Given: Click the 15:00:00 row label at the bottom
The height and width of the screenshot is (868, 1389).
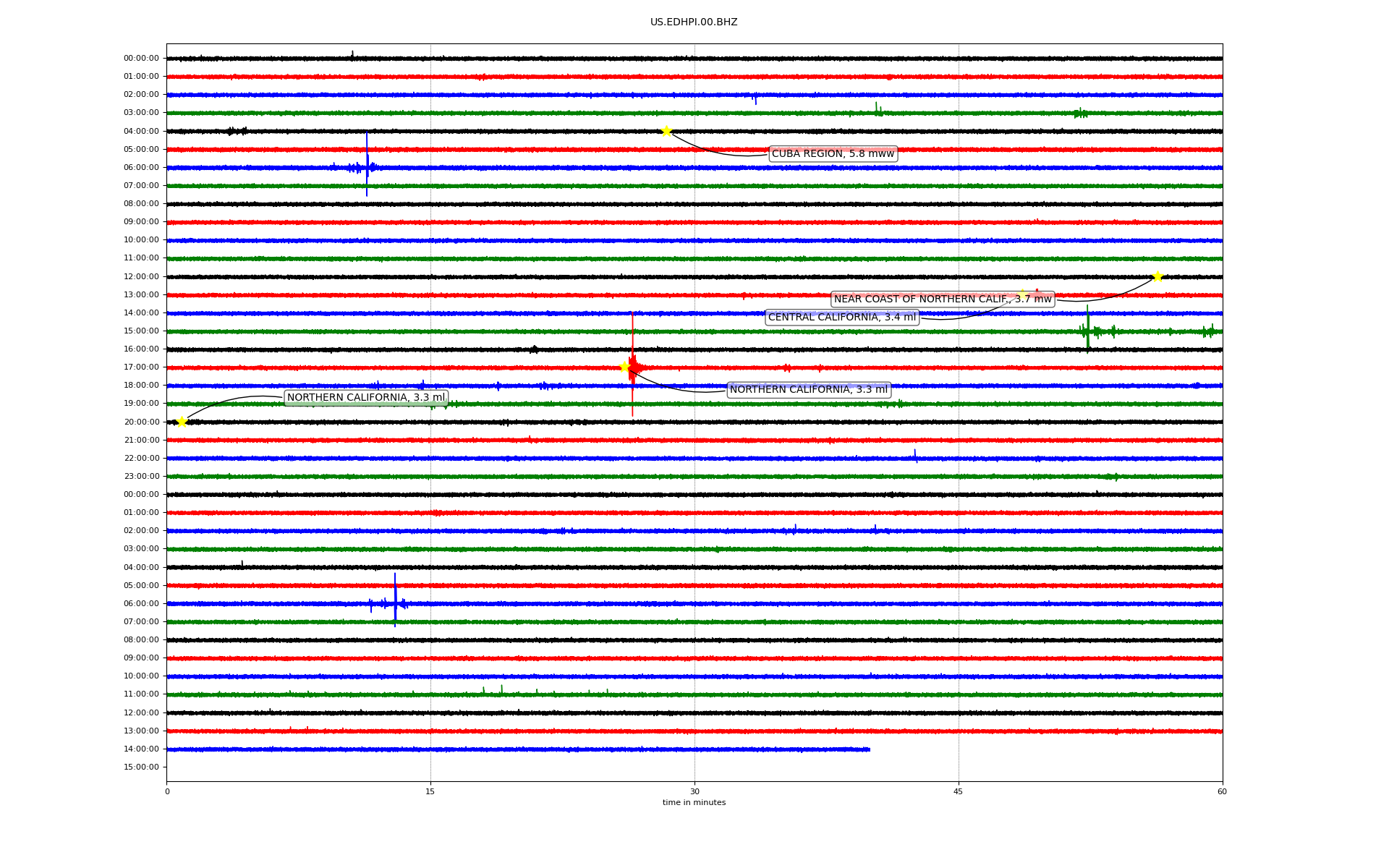Looking at the screenshot, I should click(x=141, y=767).
